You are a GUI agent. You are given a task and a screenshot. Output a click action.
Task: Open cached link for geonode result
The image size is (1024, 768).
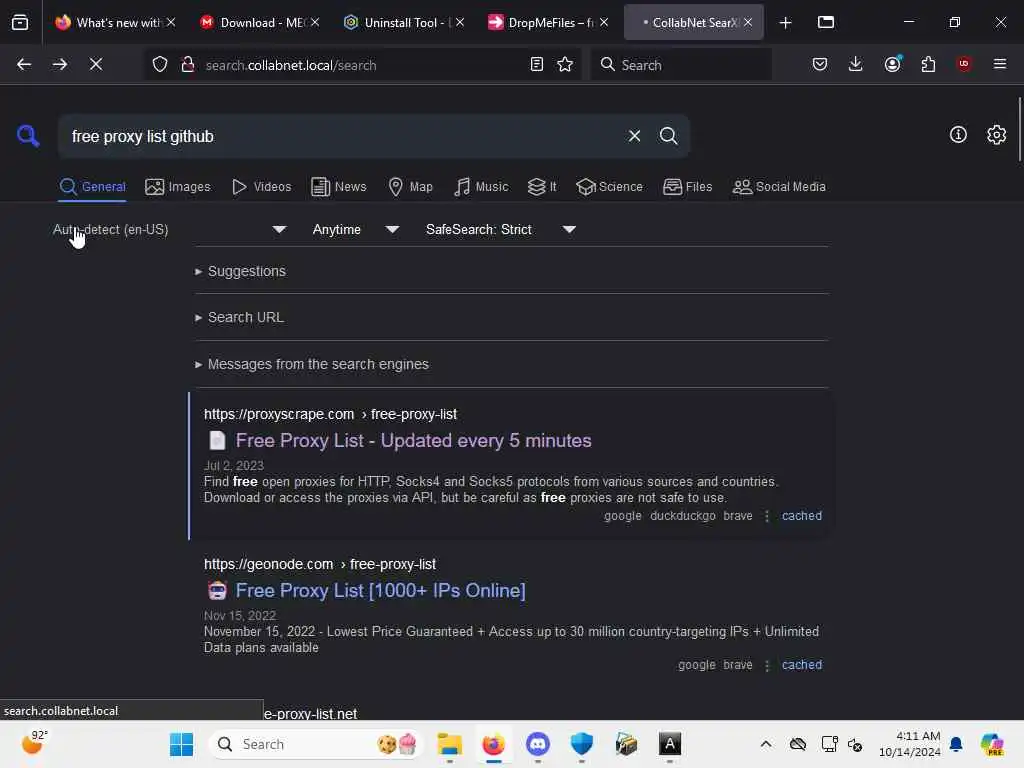click(801, 665)
